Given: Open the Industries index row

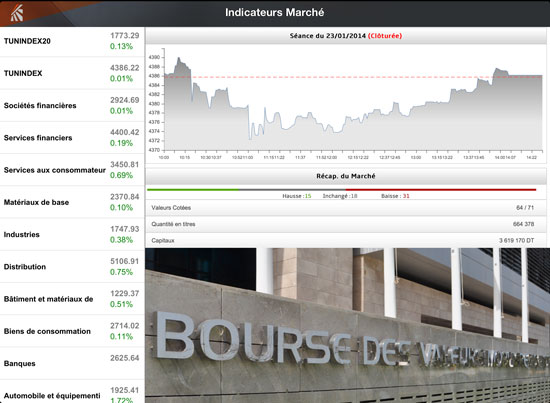Looking at the screenshot, I should (72, 234).
